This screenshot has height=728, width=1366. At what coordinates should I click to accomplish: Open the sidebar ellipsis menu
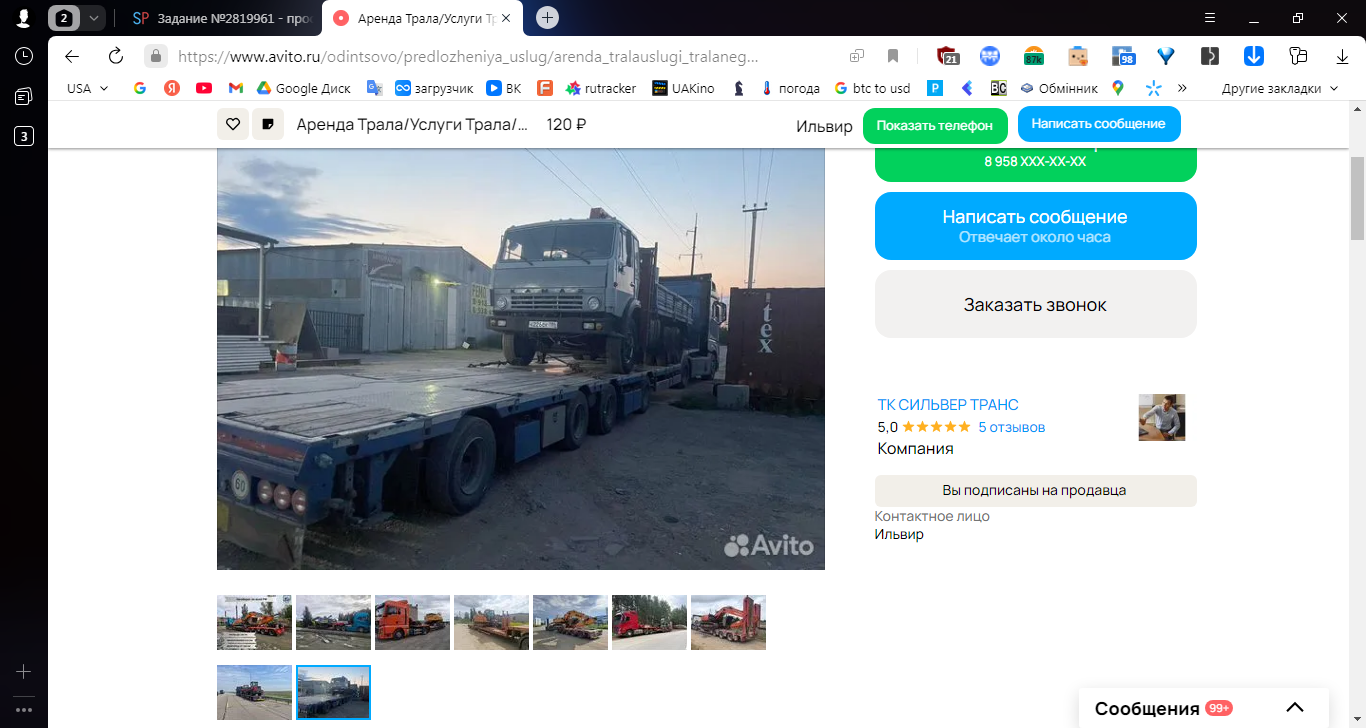[x=24, y=710]
